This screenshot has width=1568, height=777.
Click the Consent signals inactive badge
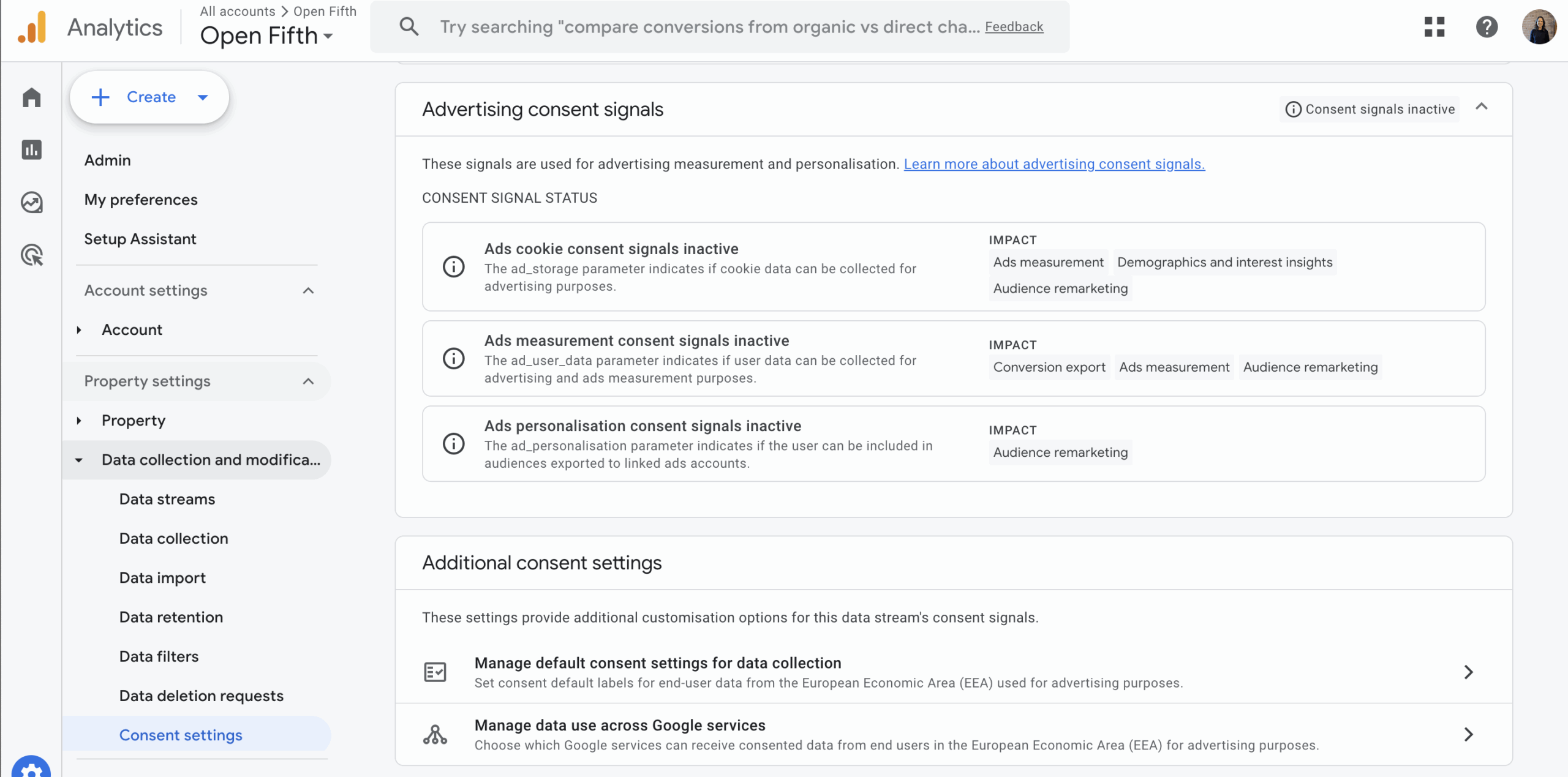coord(1370,109)
